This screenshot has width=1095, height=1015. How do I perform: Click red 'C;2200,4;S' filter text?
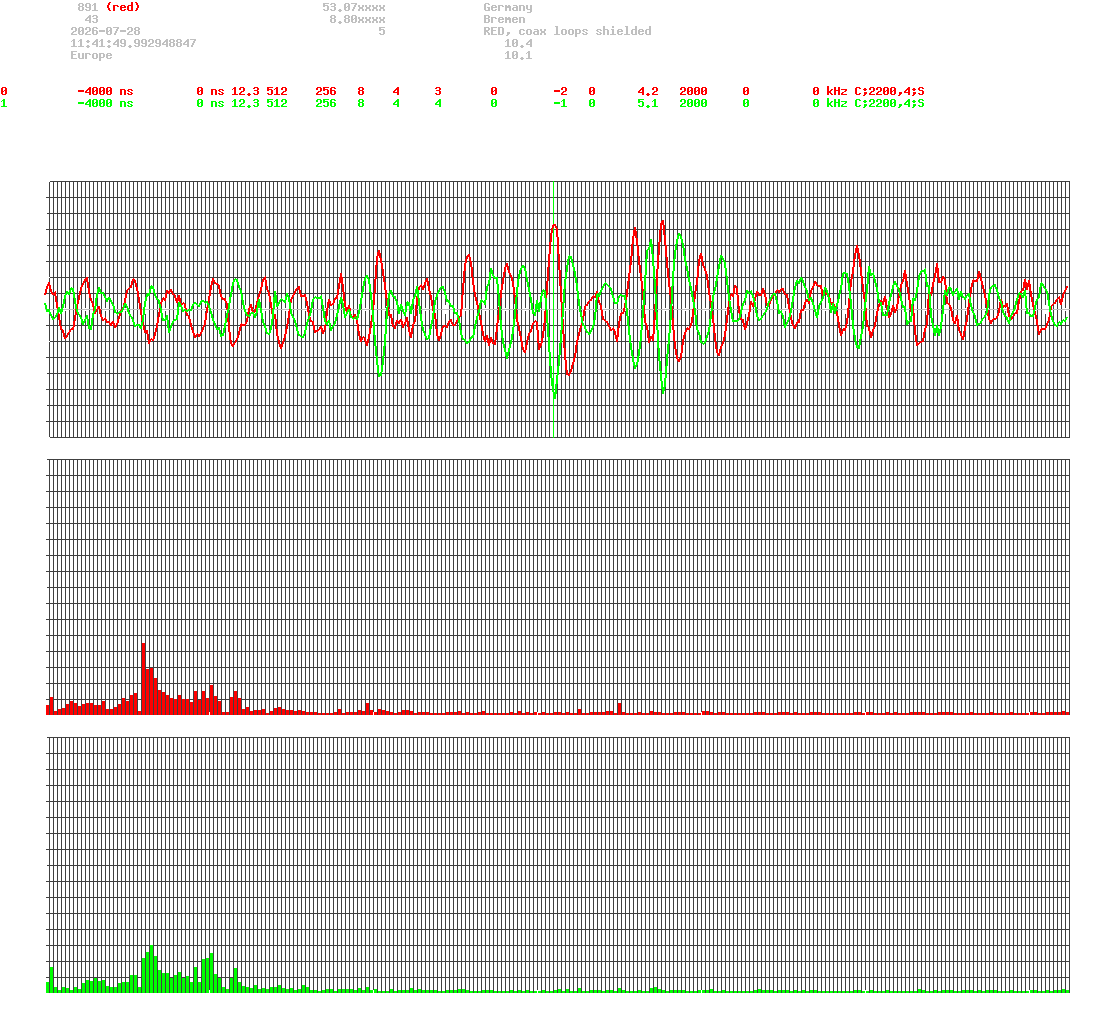pos(890,92)
